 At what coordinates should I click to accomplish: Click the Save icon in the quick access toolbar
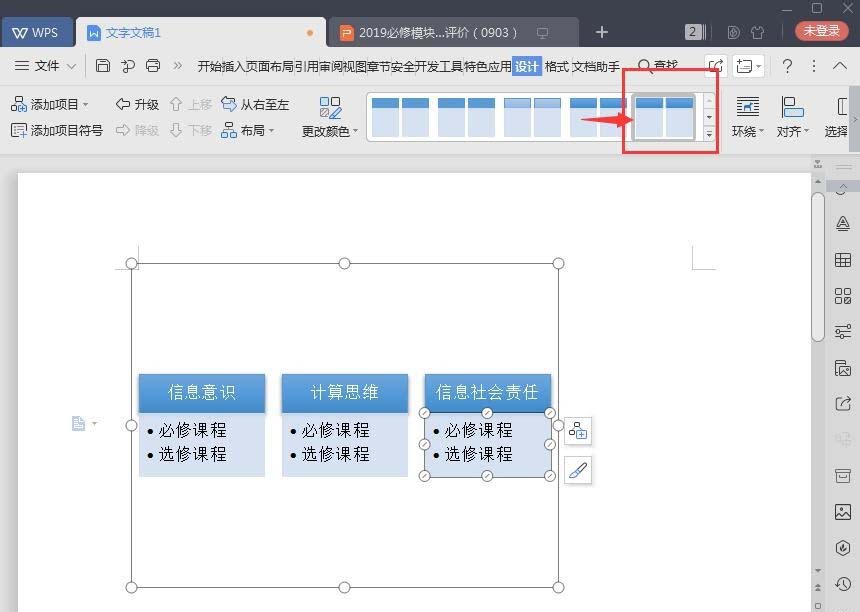tap(103, 66)
